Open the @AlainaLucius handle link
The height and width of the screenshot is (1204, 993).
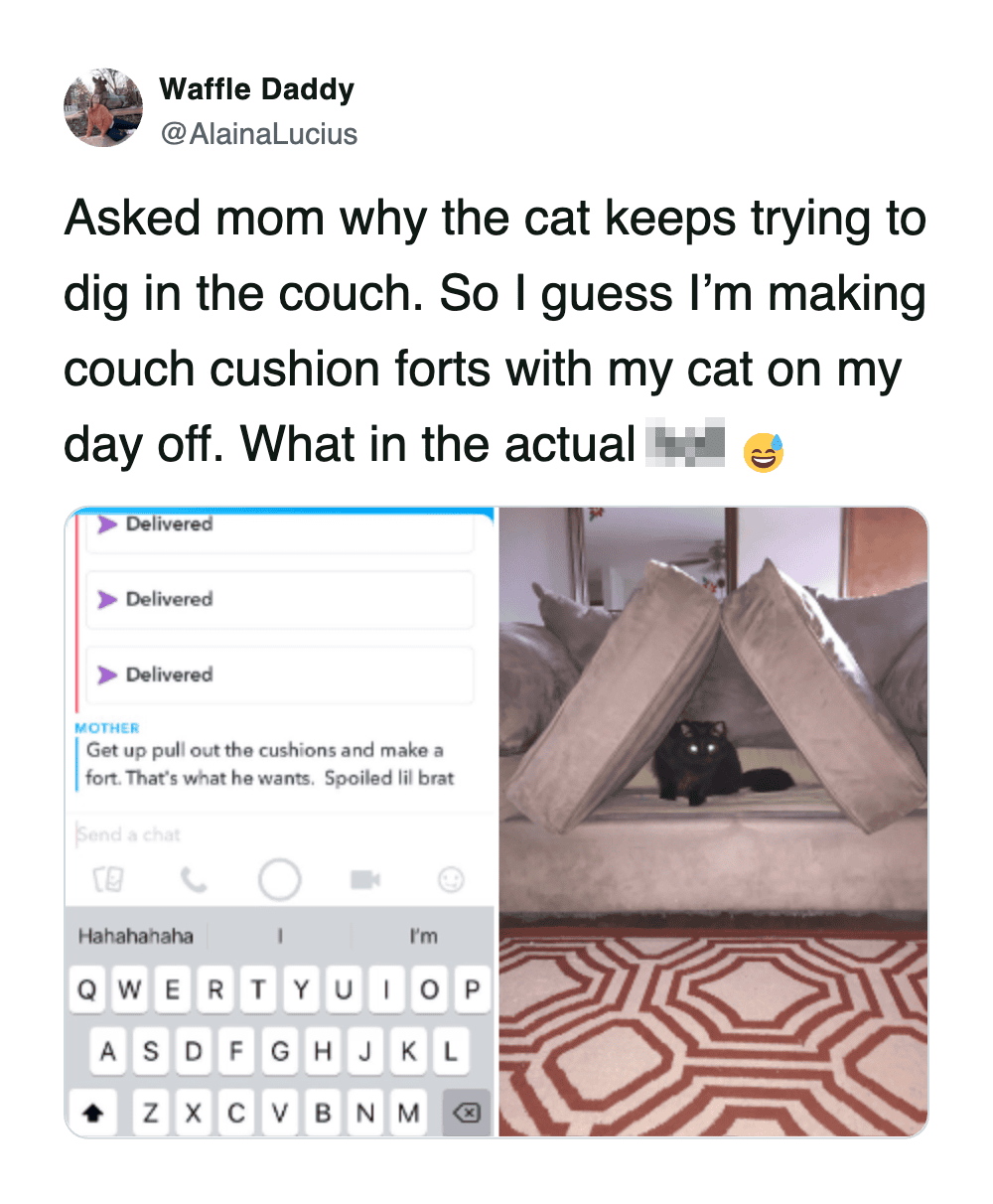click(258, 134)
